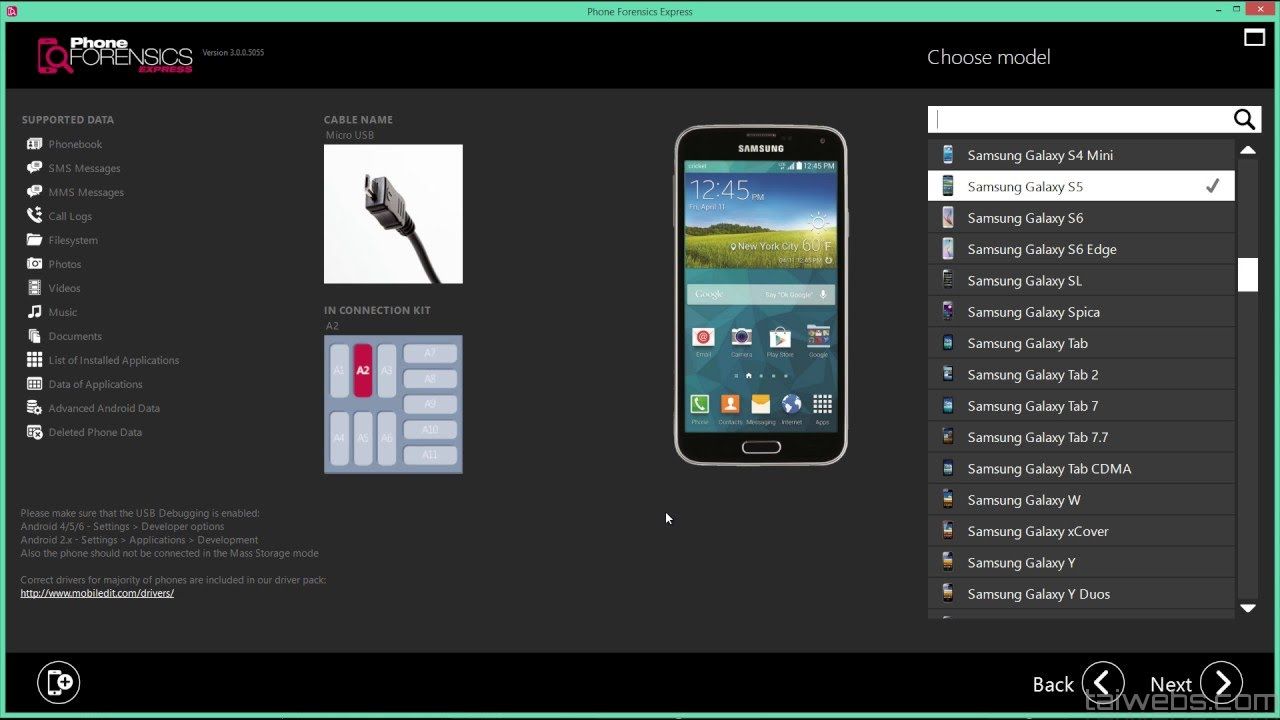The image size is (1280, 720).
Task: Click the Deleted Phone Data icon
Action: coord(34,432)
